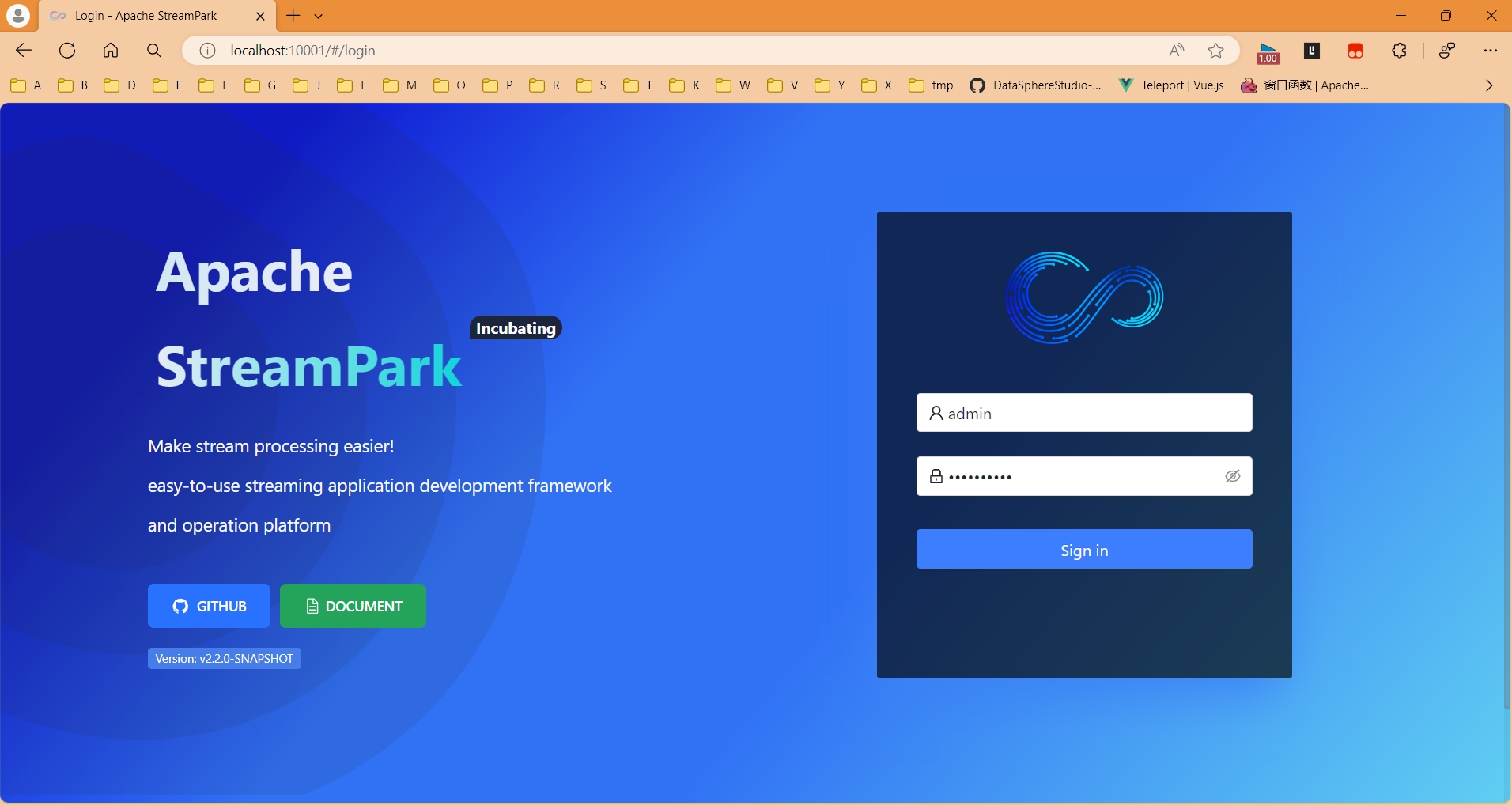Open a new browser tab
The width and height of the screenshot is (1512, 806).
293,16
